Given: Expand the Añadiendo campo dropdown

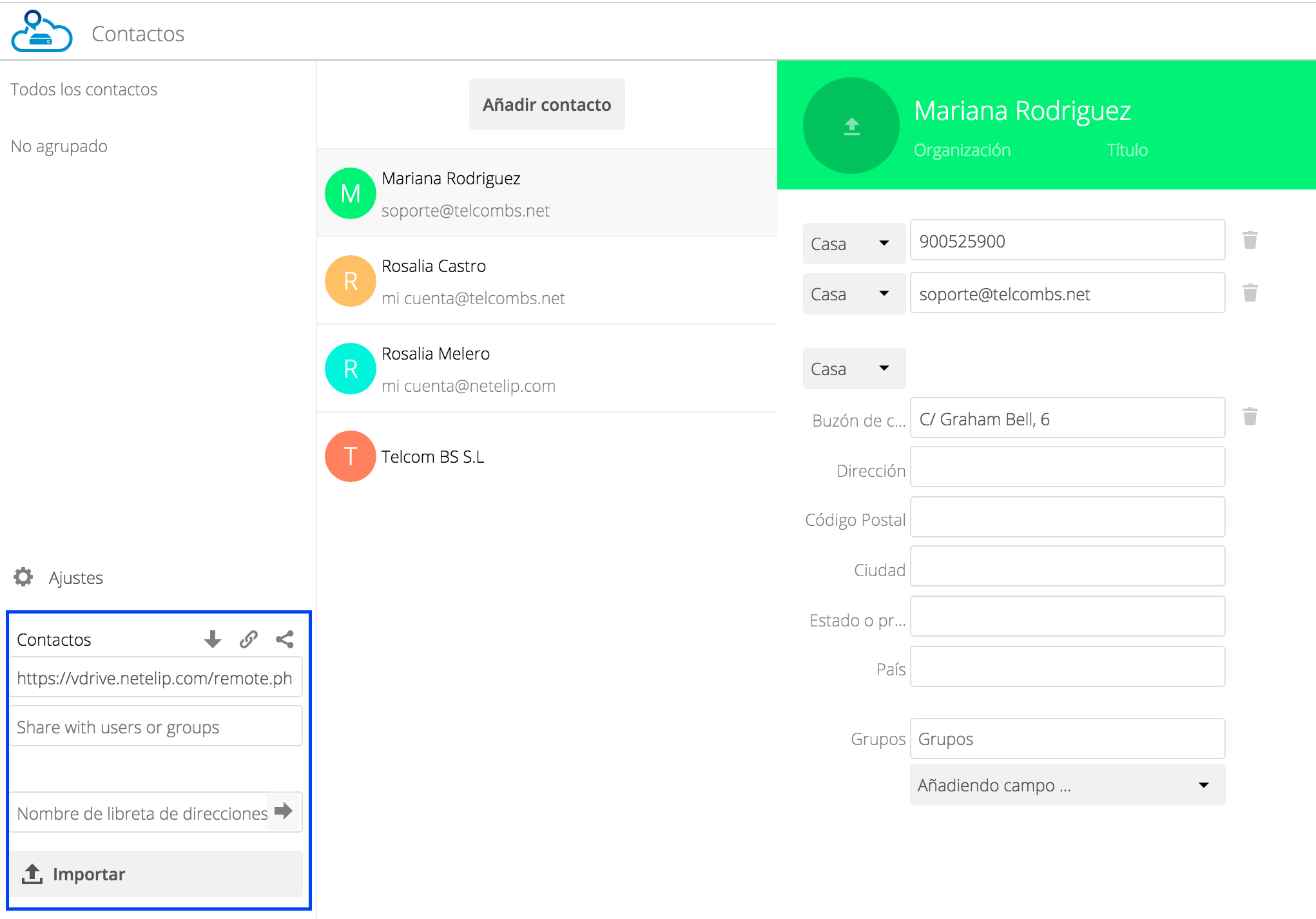Looking at the screenshot, I should [1067, 785].
